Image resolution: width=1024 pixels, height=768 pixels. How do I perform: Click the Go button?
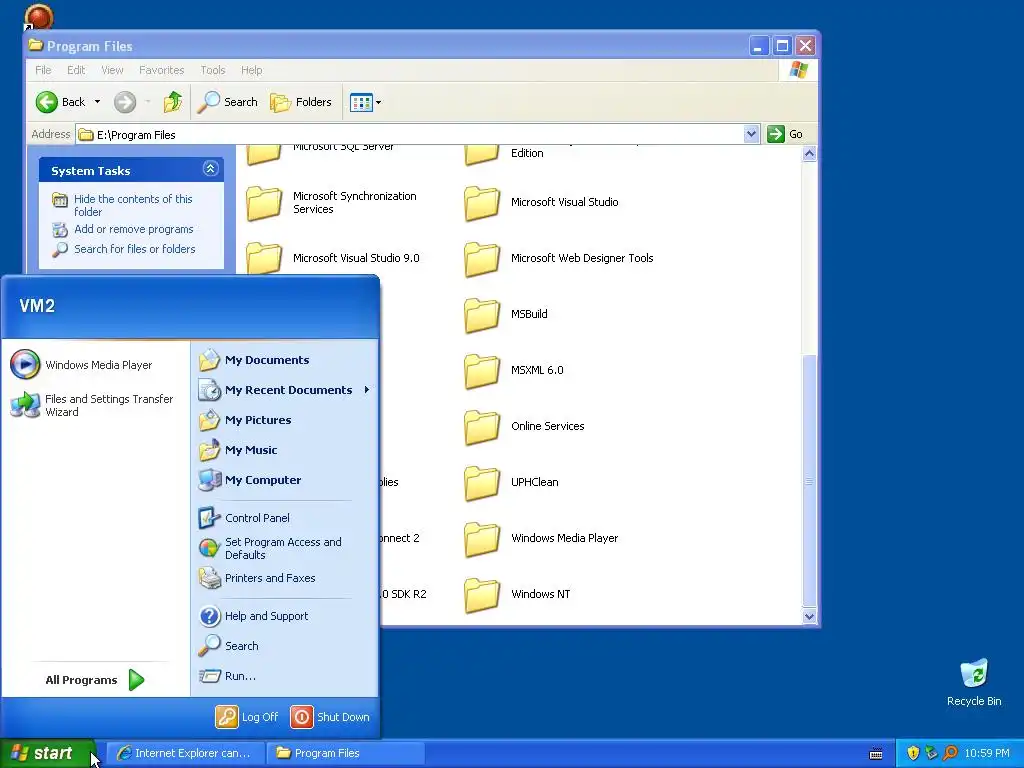click(x=785, y=134)
